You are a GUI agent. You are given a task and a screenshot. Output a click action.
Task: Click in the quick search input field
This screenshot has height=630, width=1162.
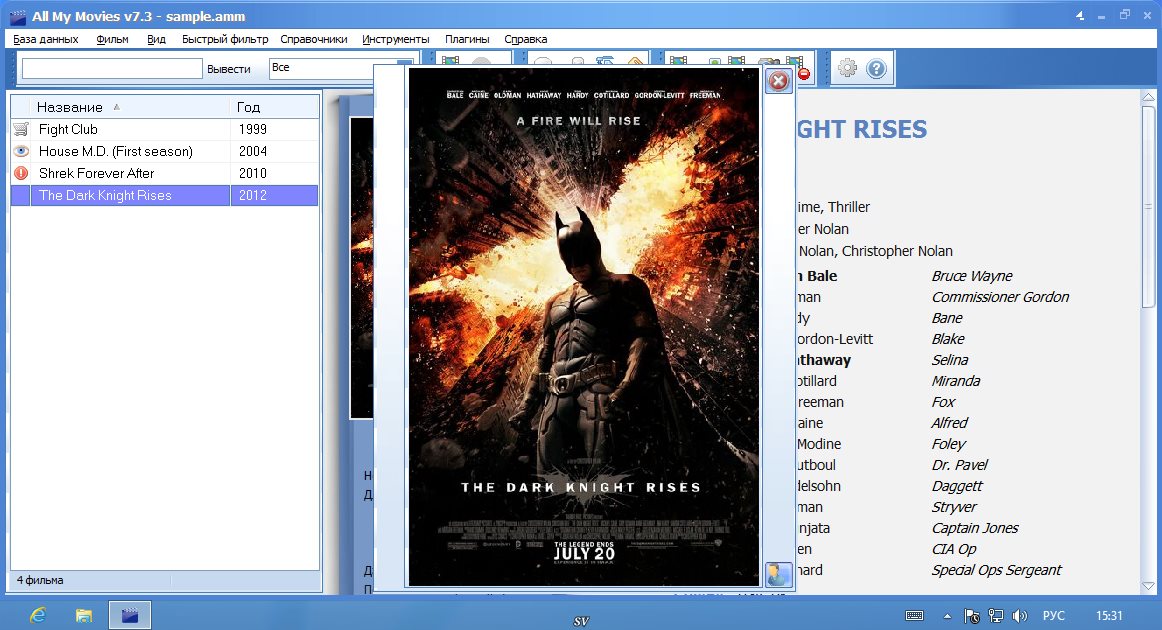112,69
